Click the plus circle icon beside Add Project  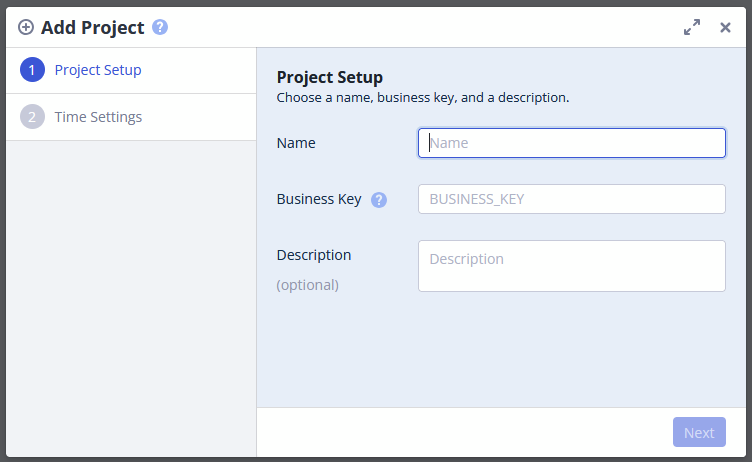[26, 27]
